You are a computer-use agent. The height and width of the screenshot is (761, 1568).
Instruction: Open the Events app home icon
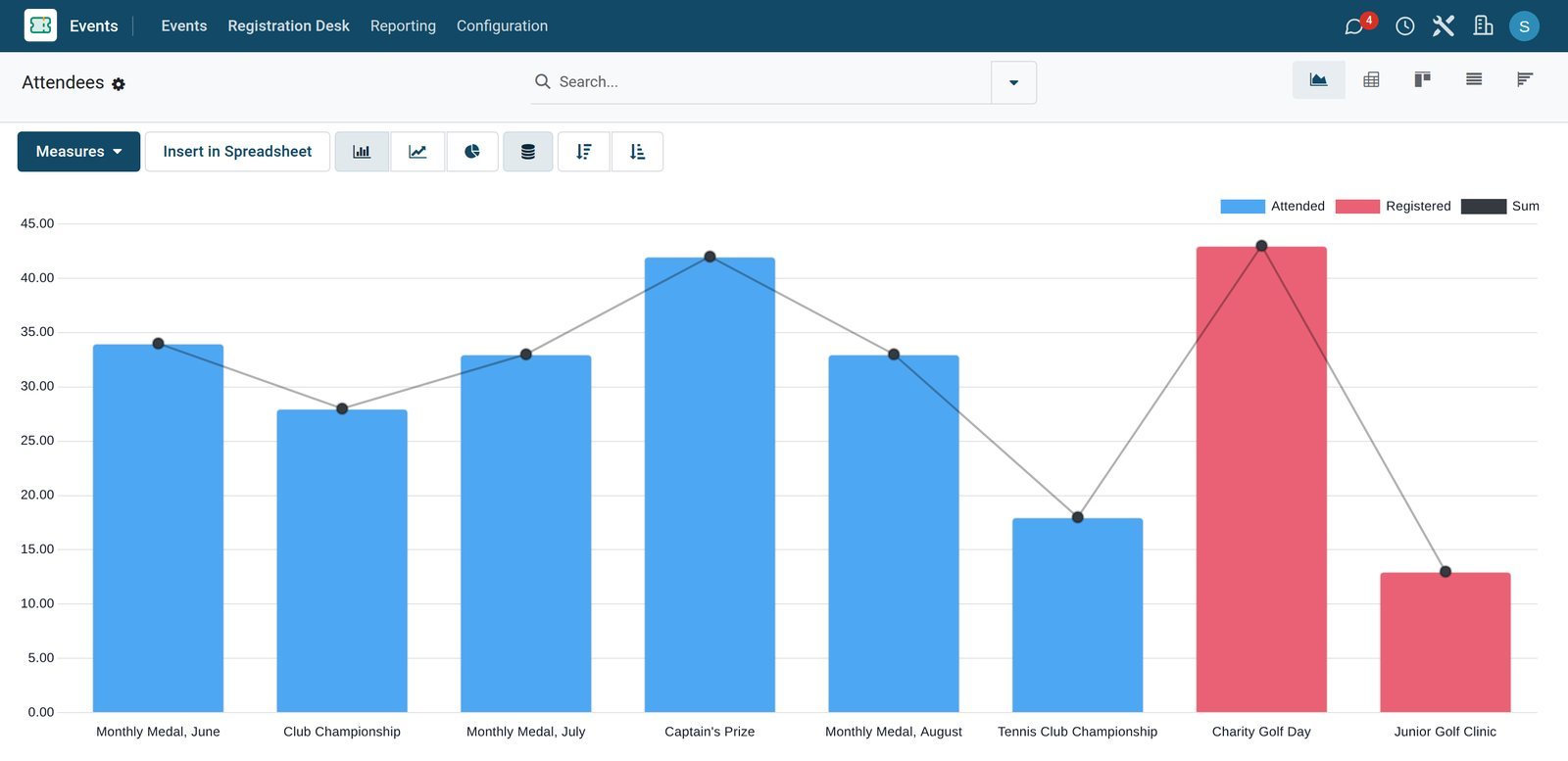pos(40,25)
